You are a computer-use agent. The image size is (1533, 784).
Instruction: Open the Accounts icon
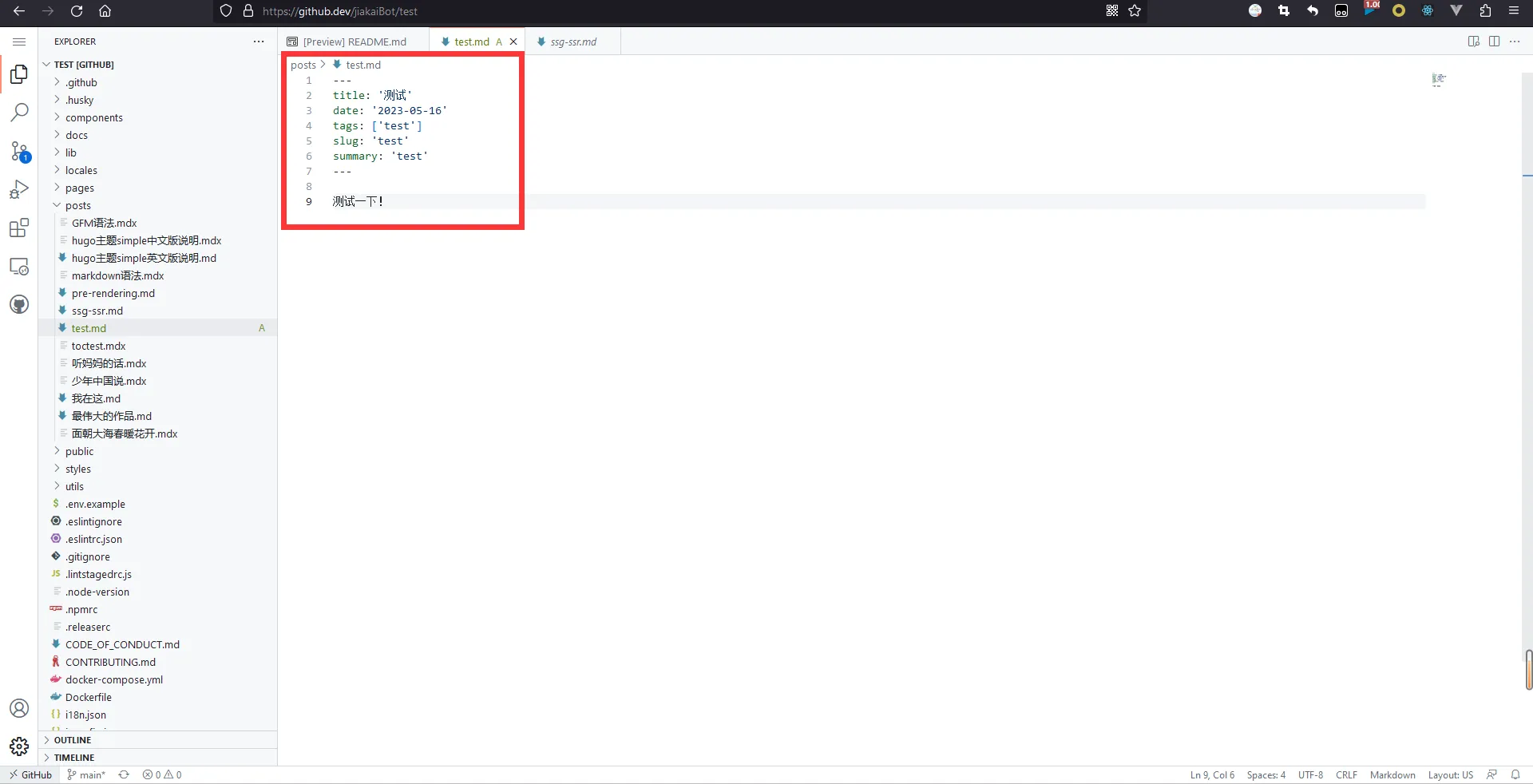point(19,708)
